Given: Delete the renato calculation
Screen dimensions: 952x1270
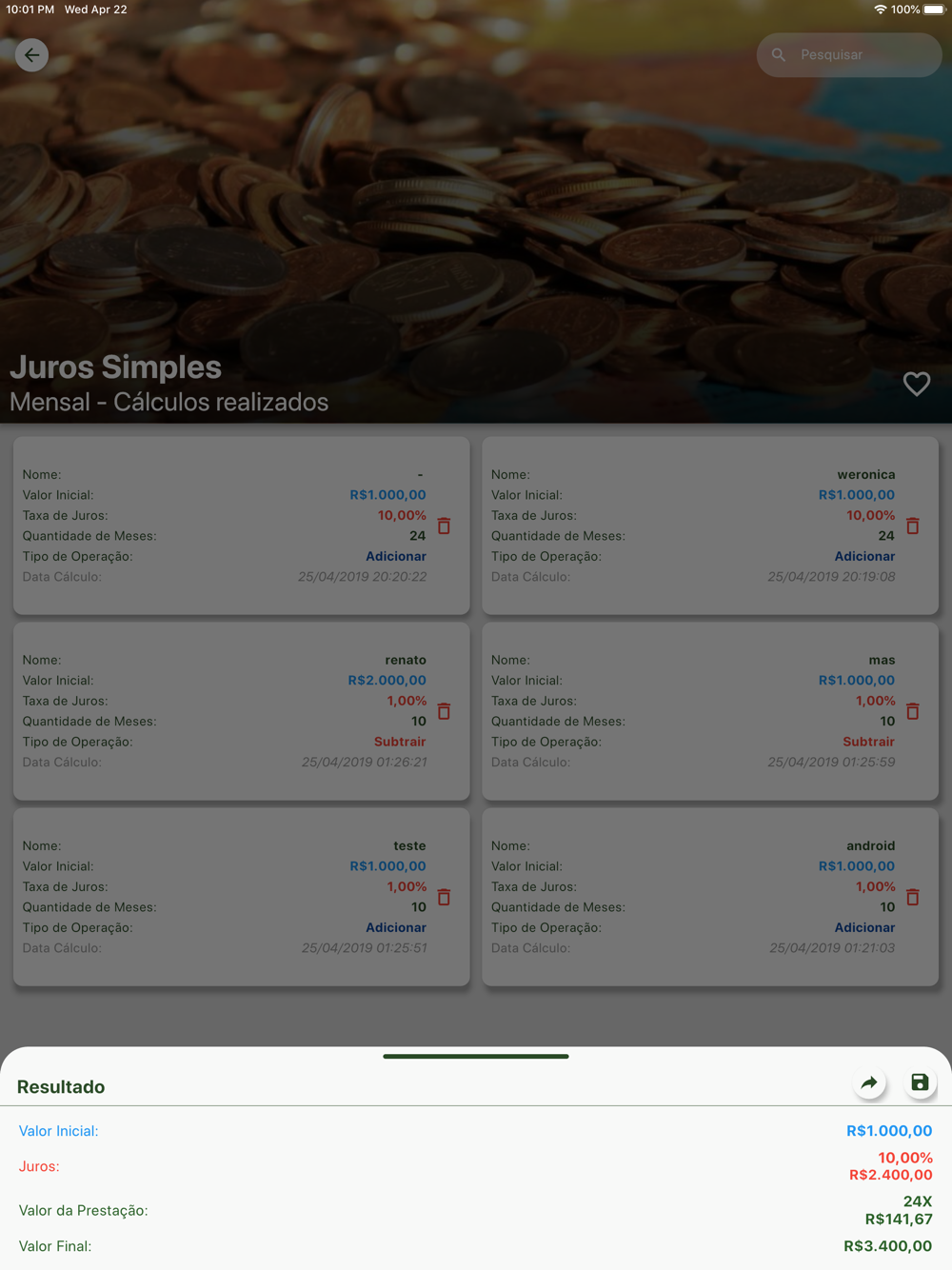Looking at the screenshot, I should [x=444, y=711].
